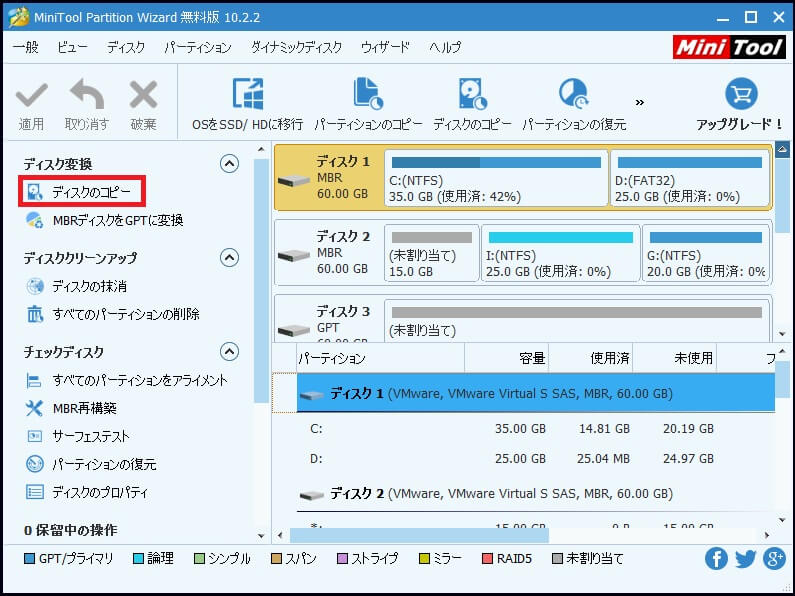Sort by 容量 column header
Viewport: 795px width, 596px height.
[507, 358]
